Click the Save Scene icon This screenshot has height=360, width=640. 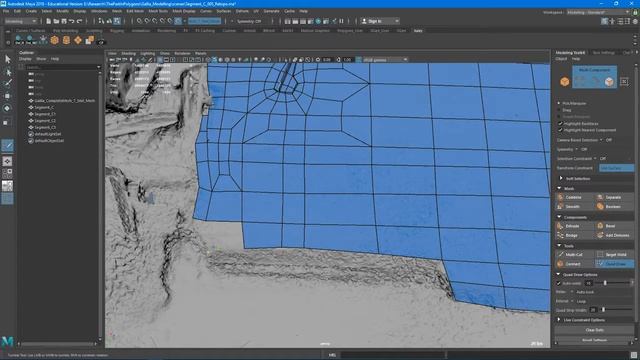[64, 21]
